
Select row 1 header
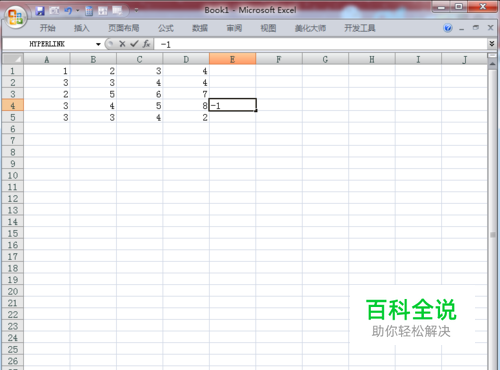click(x=13, y=71)
